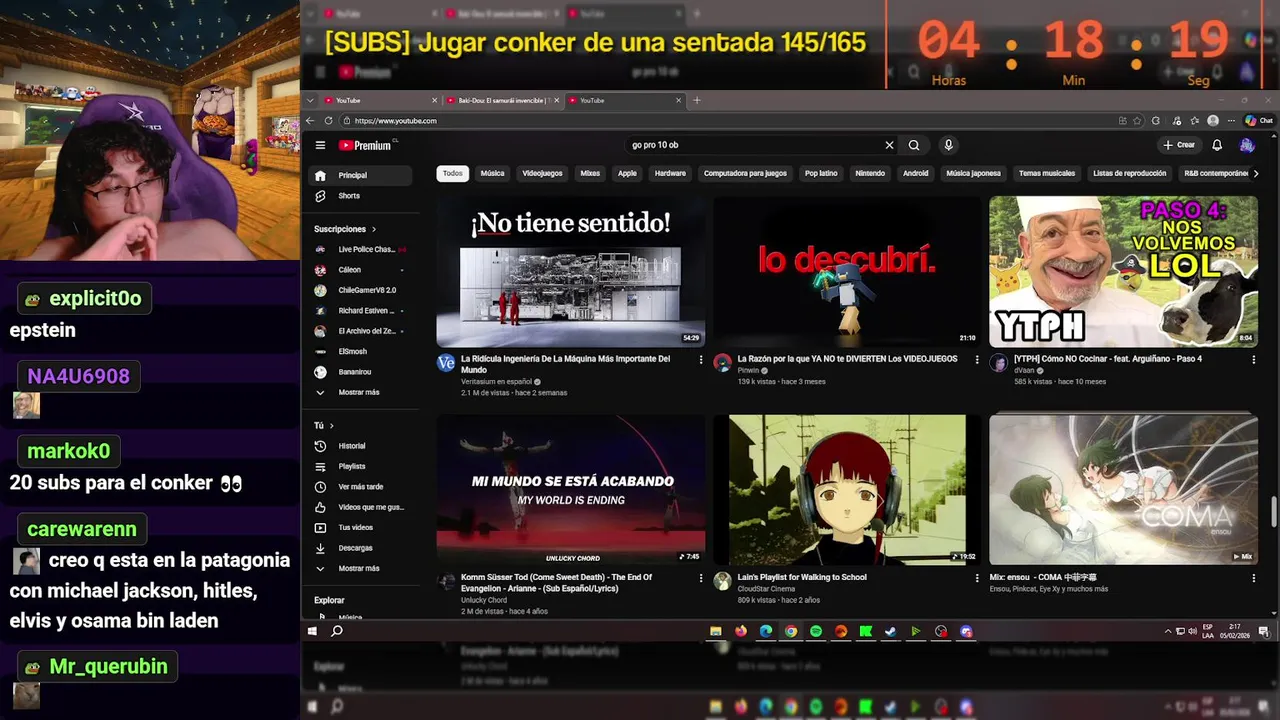The image size is (1280, 720).
Task: Select the Mixes filter chip
Action: coord(590,173)
